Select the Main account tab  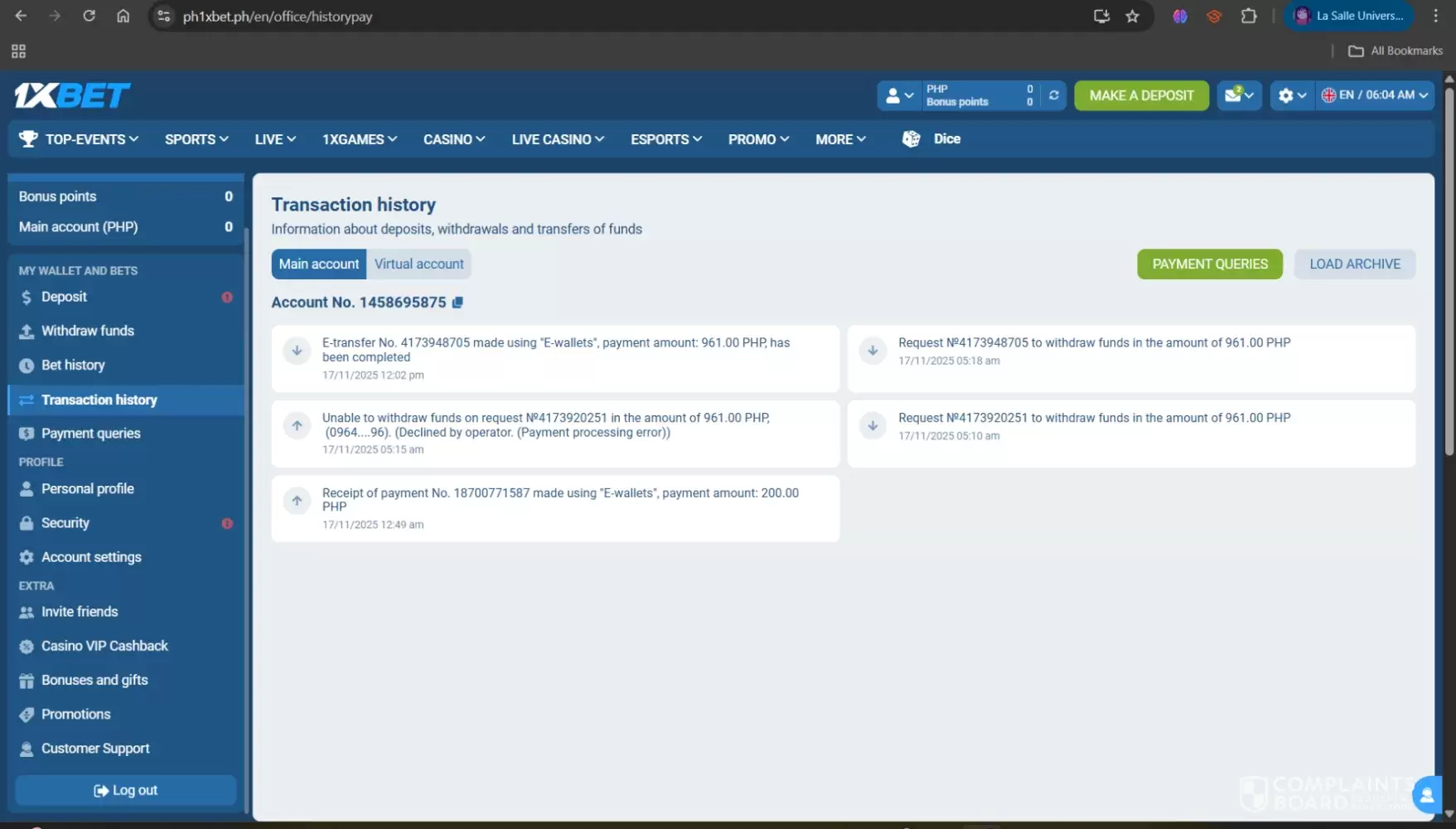(318, 264)
